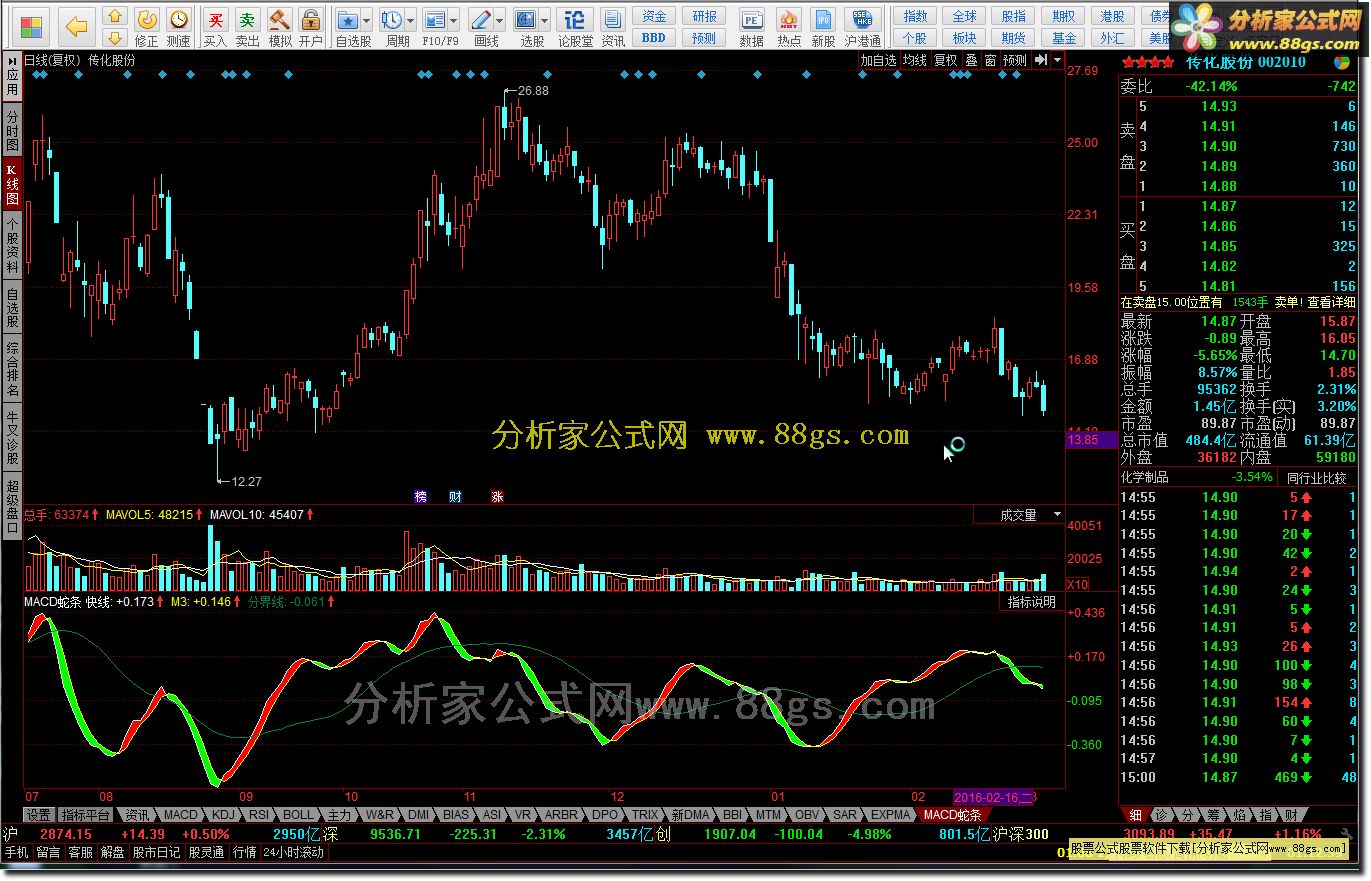Click the 查看详细 link
Screen dimensions: 1371x881
coord(1332,302)
